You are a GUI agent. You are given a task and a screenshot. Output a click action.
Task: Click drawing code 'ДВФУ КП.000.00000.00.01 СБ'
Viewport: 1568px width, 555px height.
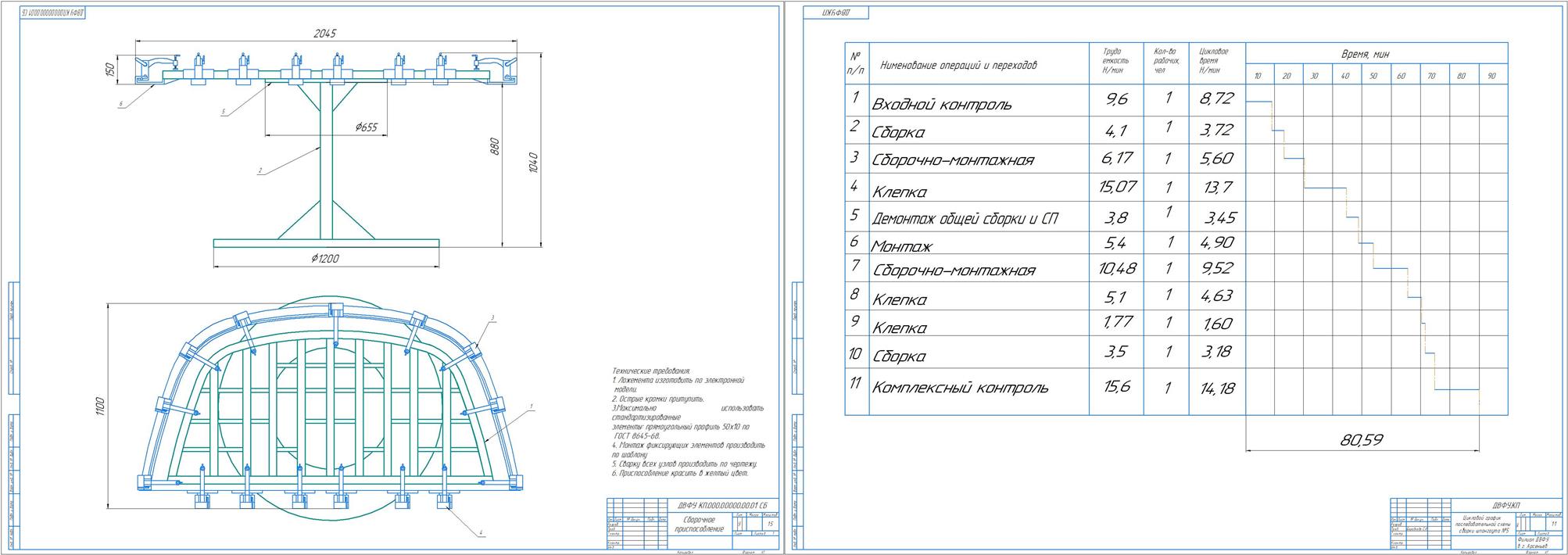(x=722, y=505)
